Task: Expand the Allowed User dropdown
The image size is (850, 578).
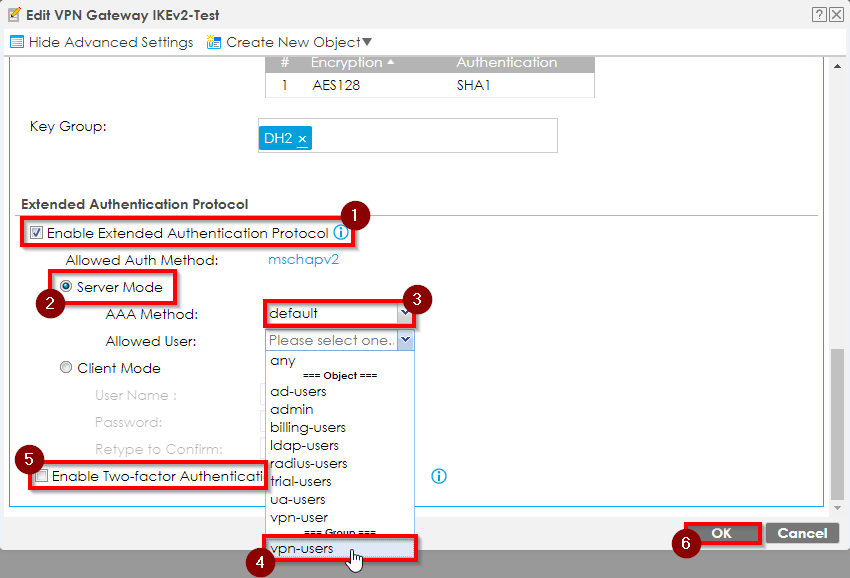Action: pyautogui.click(x=404, y=340)
